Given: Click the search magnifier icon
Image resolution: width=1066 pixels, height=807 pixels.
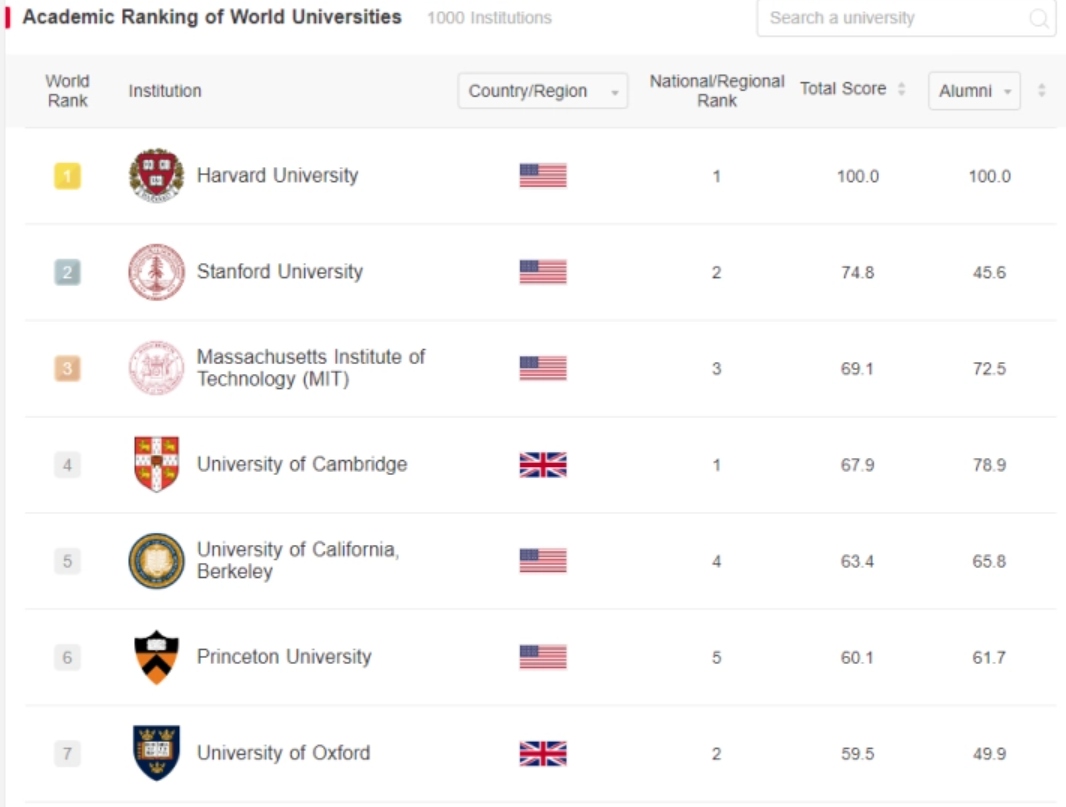Looking at the screenshot, I should tap(1039, 19).
